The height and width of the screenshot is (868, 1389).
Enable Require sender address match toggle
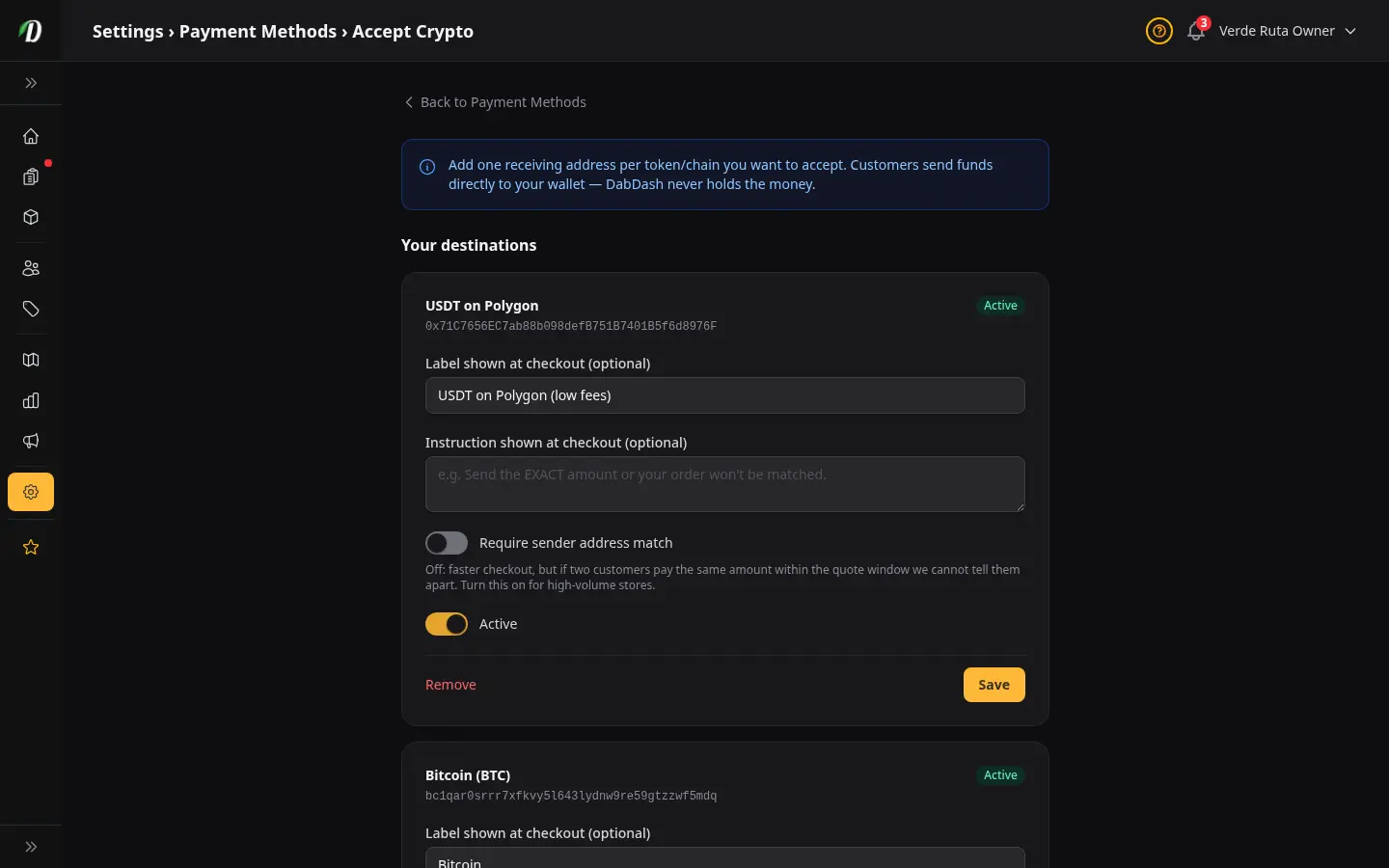point(447,543)
